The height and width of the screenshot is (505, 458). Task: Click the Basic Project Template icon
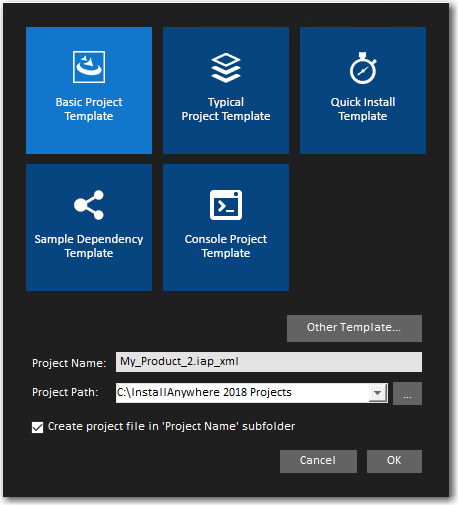(x=89, y=67)
